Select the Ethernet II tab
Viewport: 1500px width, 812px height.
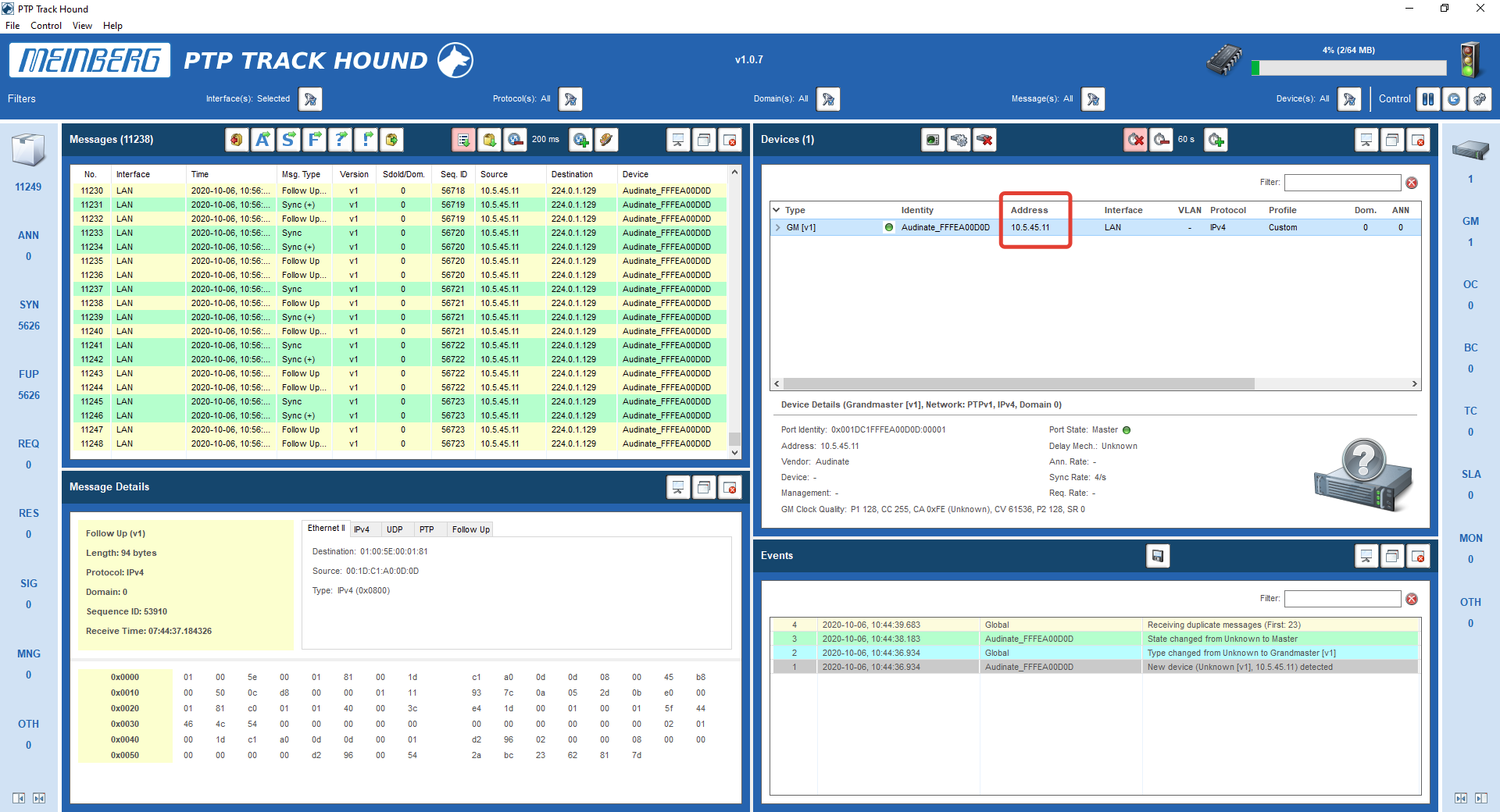326,529
